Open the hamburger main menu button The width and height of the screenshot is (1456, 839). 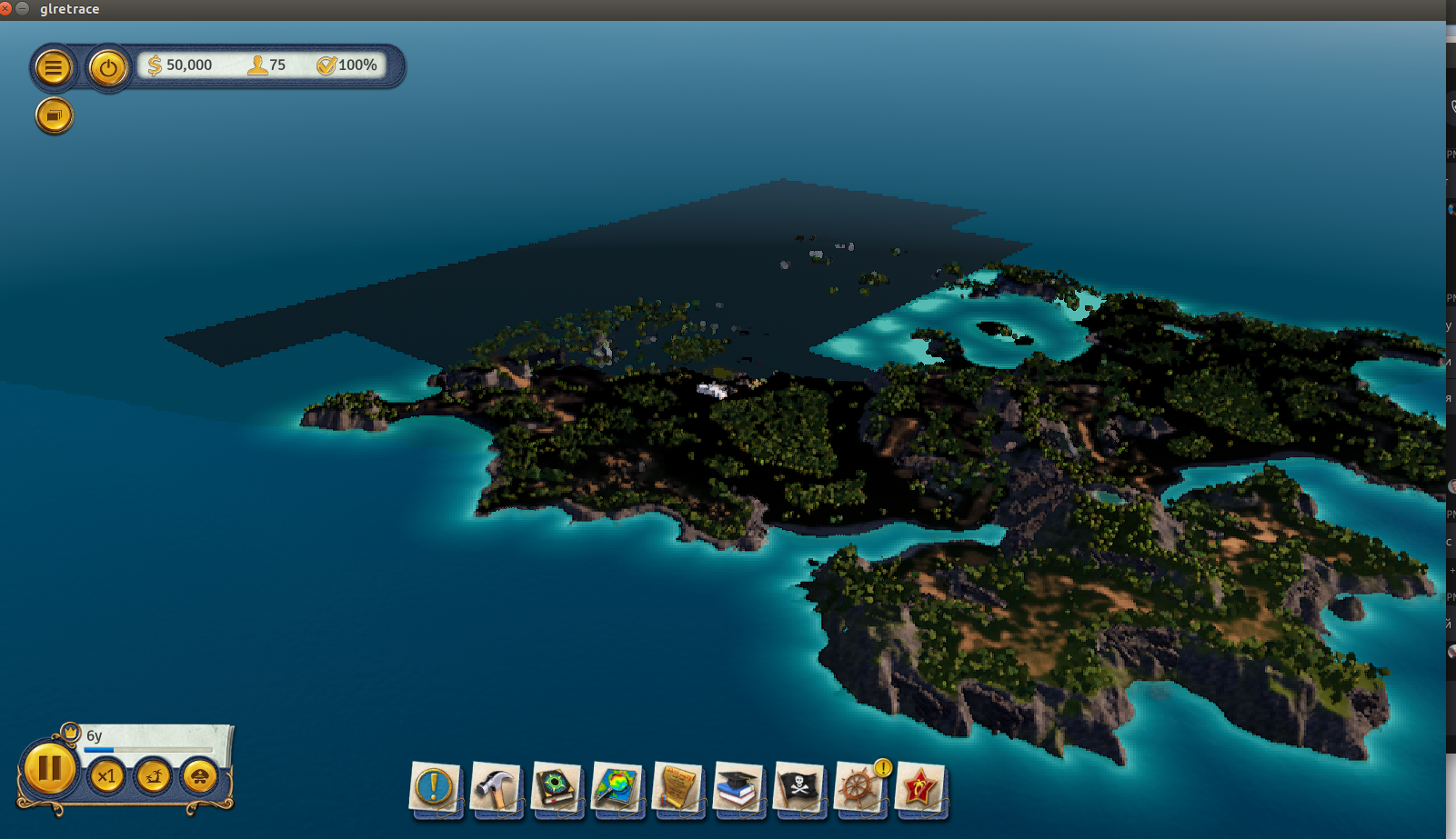(x=54, y=67)
